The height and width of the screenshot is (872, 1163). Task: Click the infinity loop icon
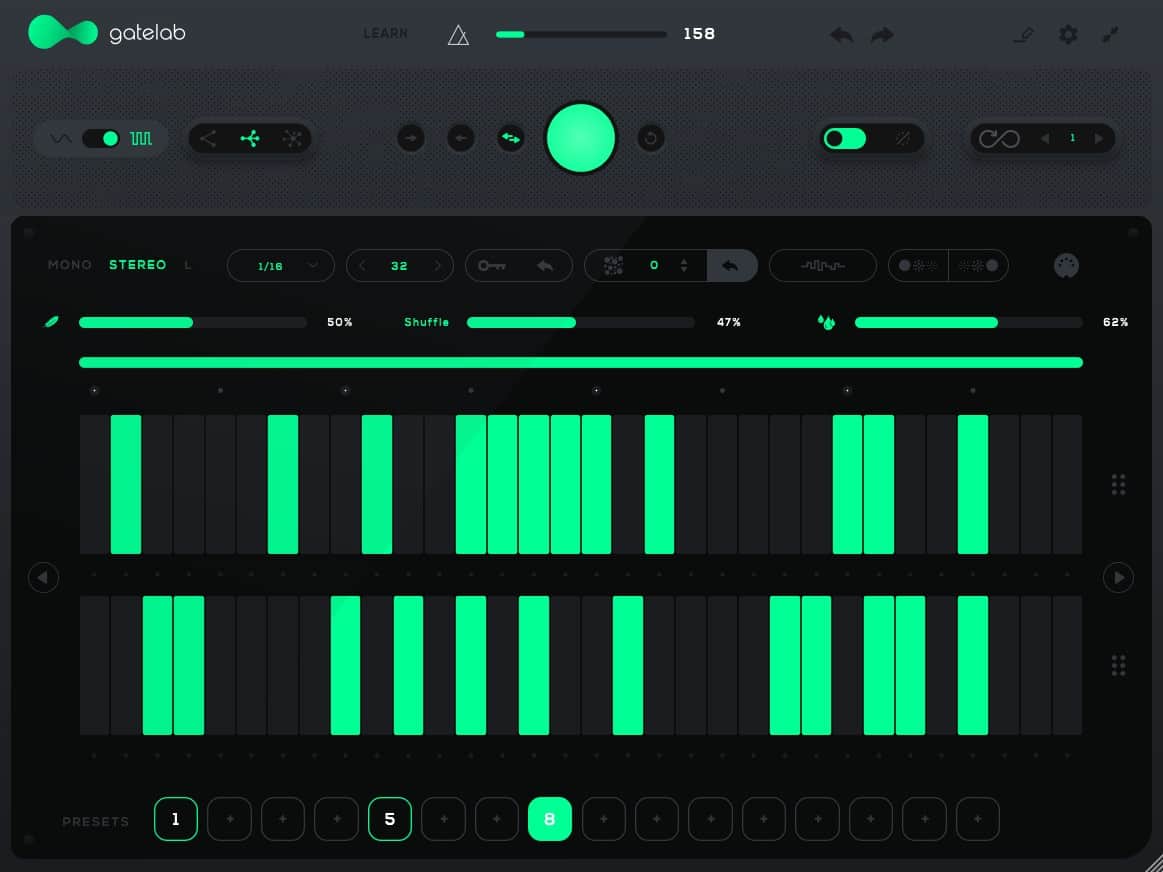click(998, 139)
